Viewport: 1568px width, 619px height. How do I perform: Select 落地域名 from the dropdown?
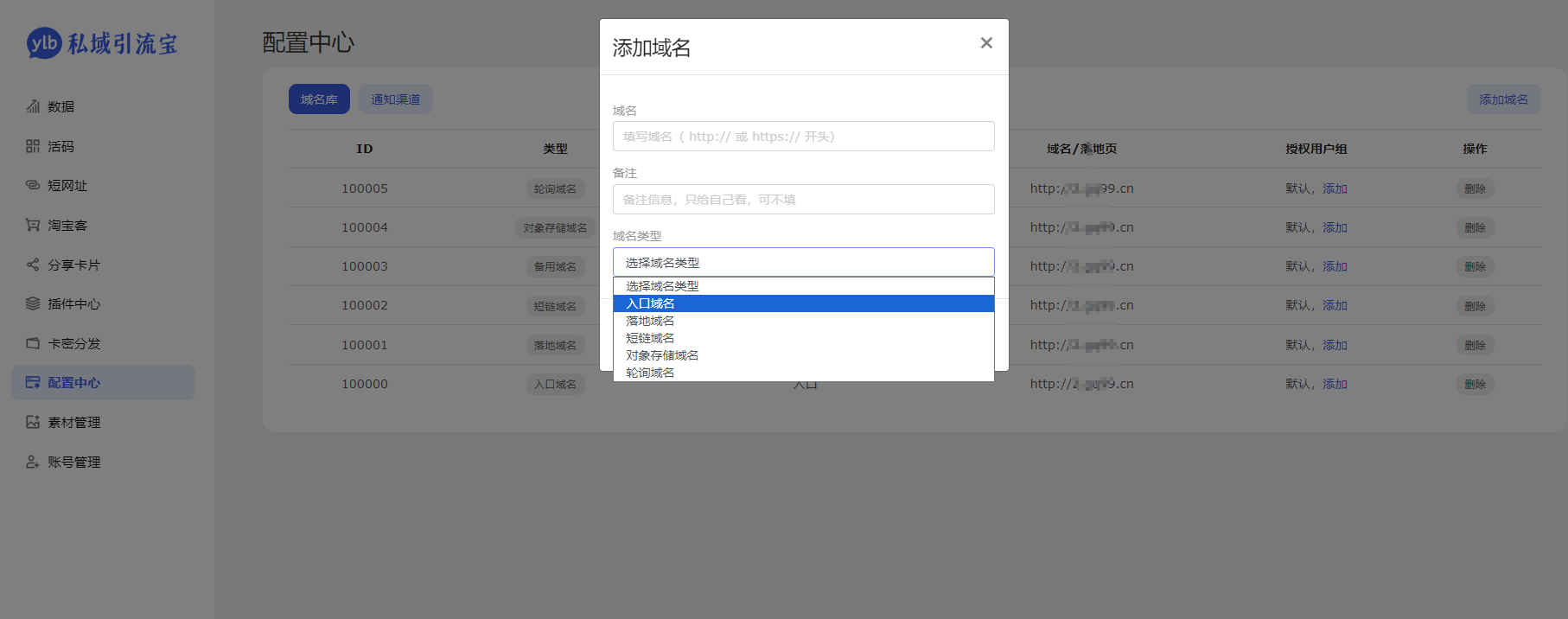click(804, 321)
